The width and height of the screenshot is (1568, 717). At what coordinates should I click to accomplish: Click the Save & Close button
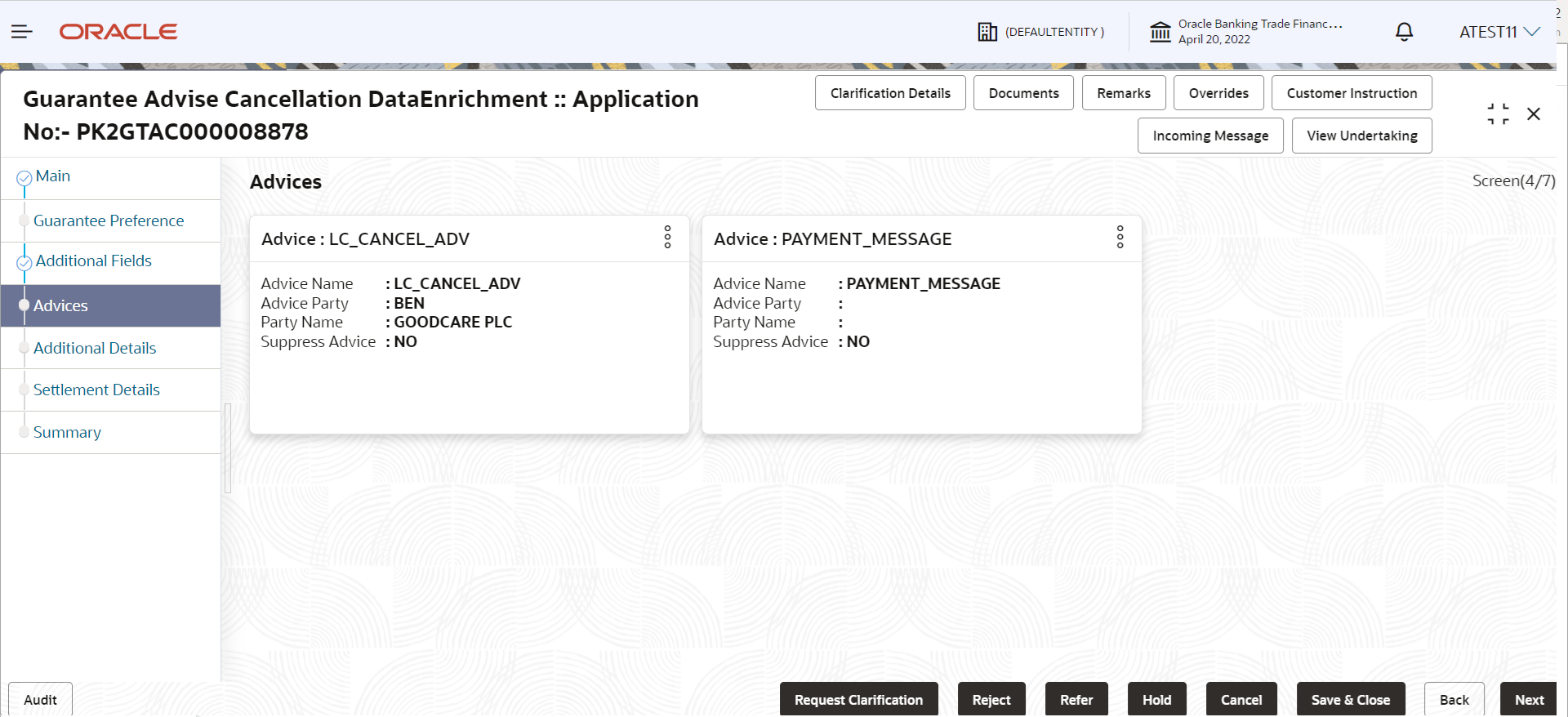(x=1351, y=700)
